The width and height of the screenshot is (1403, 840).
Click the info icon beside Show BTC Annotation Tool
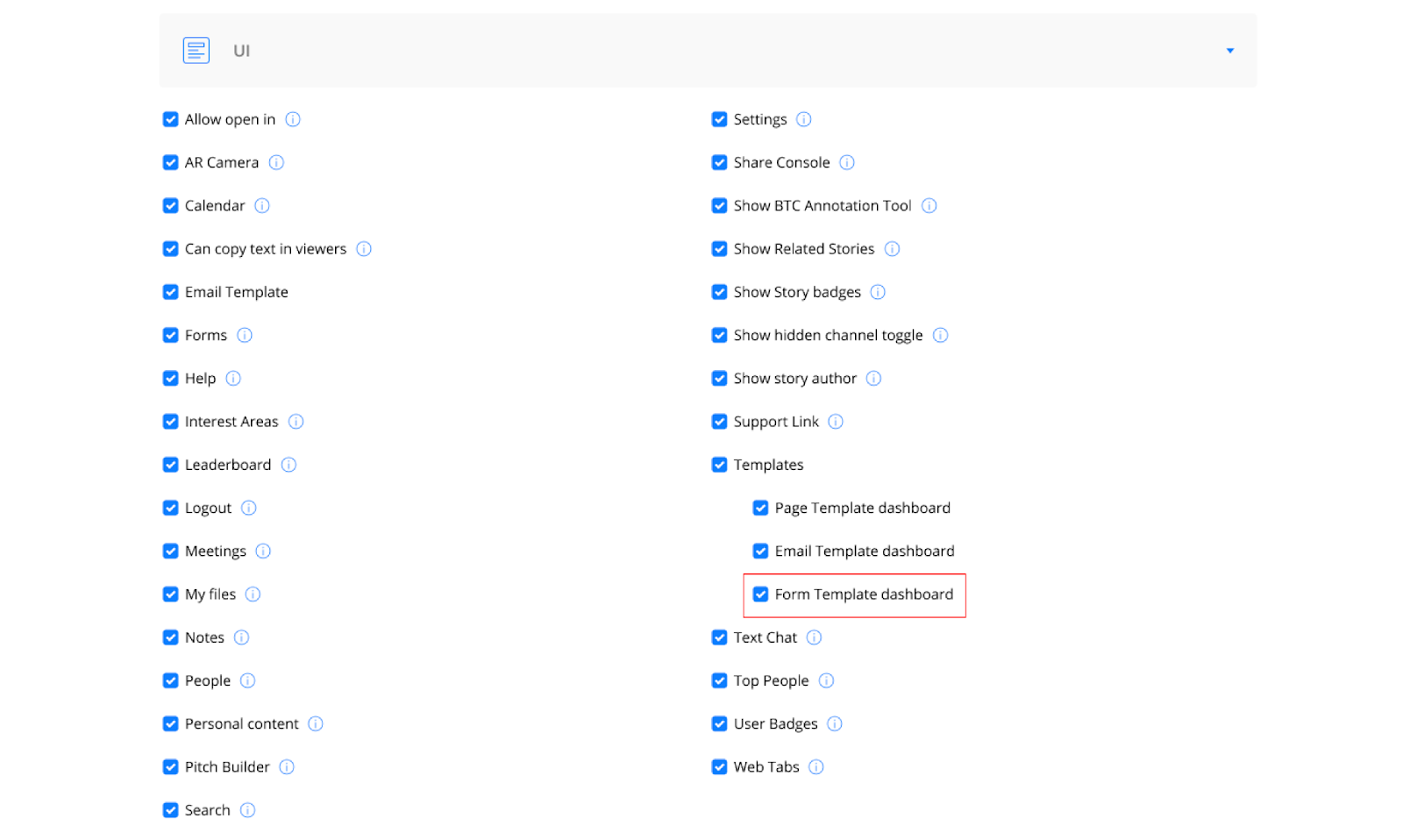[x=929, y=205]
